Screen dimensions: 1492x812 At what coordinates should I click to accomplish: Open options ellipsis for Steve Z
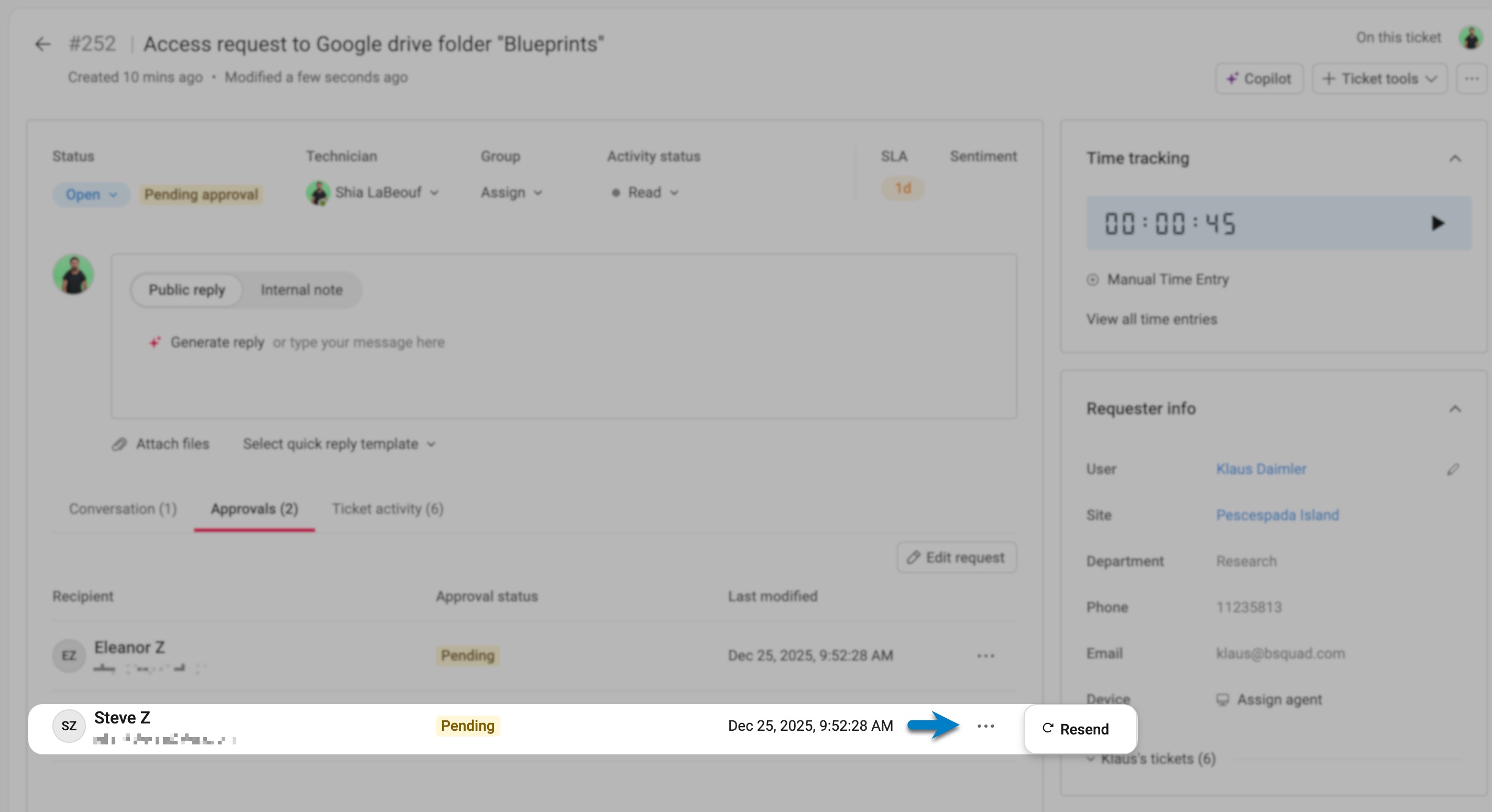tap(985, 726)
